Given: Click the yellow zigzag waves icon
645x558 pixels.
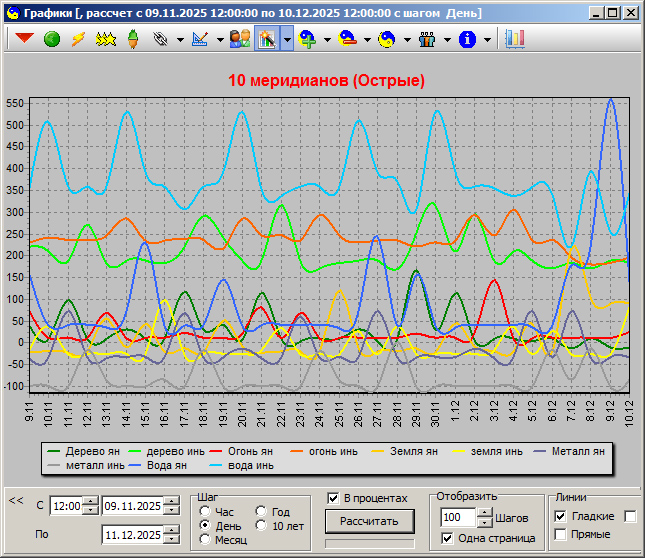Looking at the screenshot, I should [105, 39].
